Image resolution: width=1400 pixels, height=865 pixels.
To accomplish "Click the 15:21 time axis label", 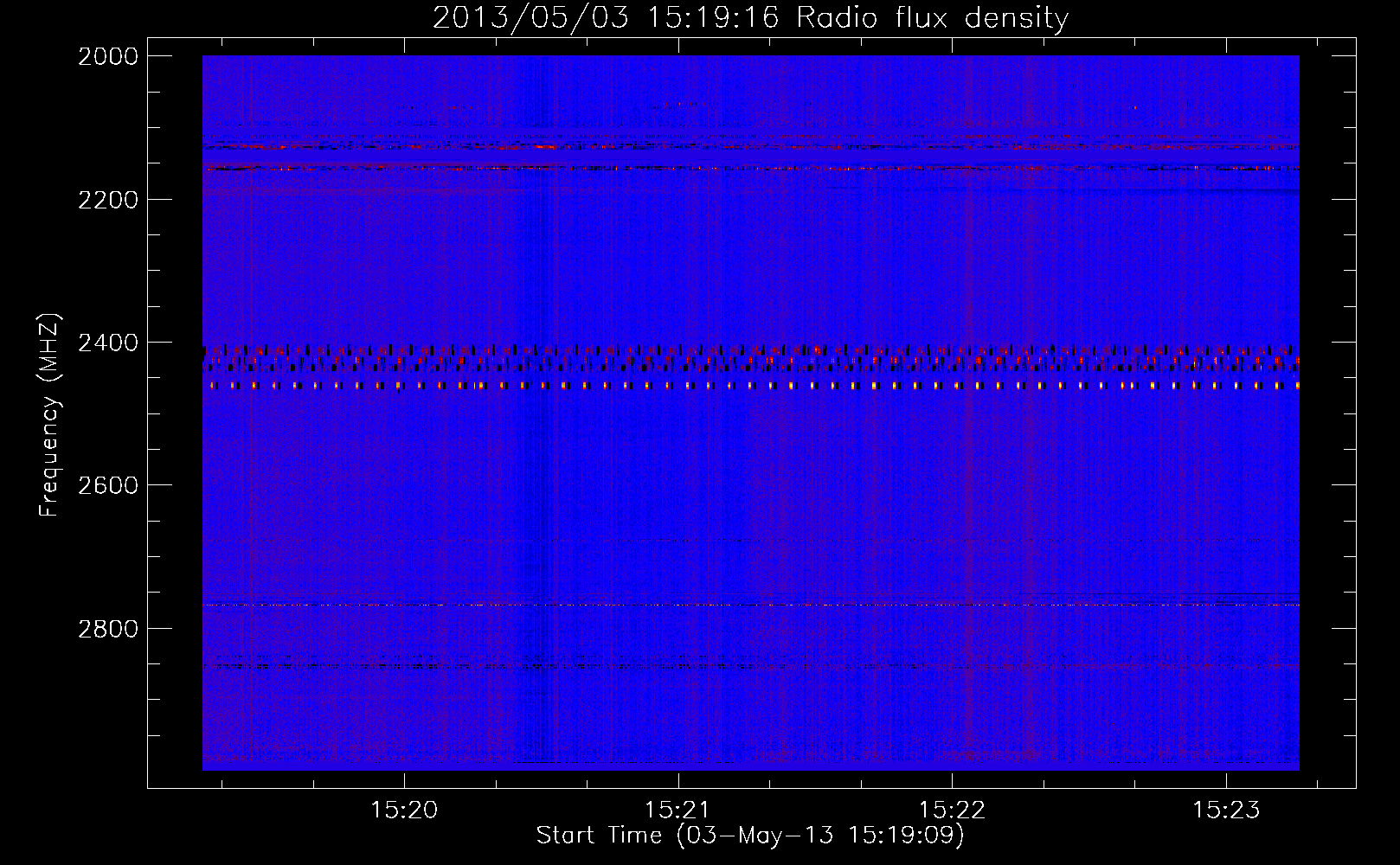I will pyautogui.click(x=678, y=811).
